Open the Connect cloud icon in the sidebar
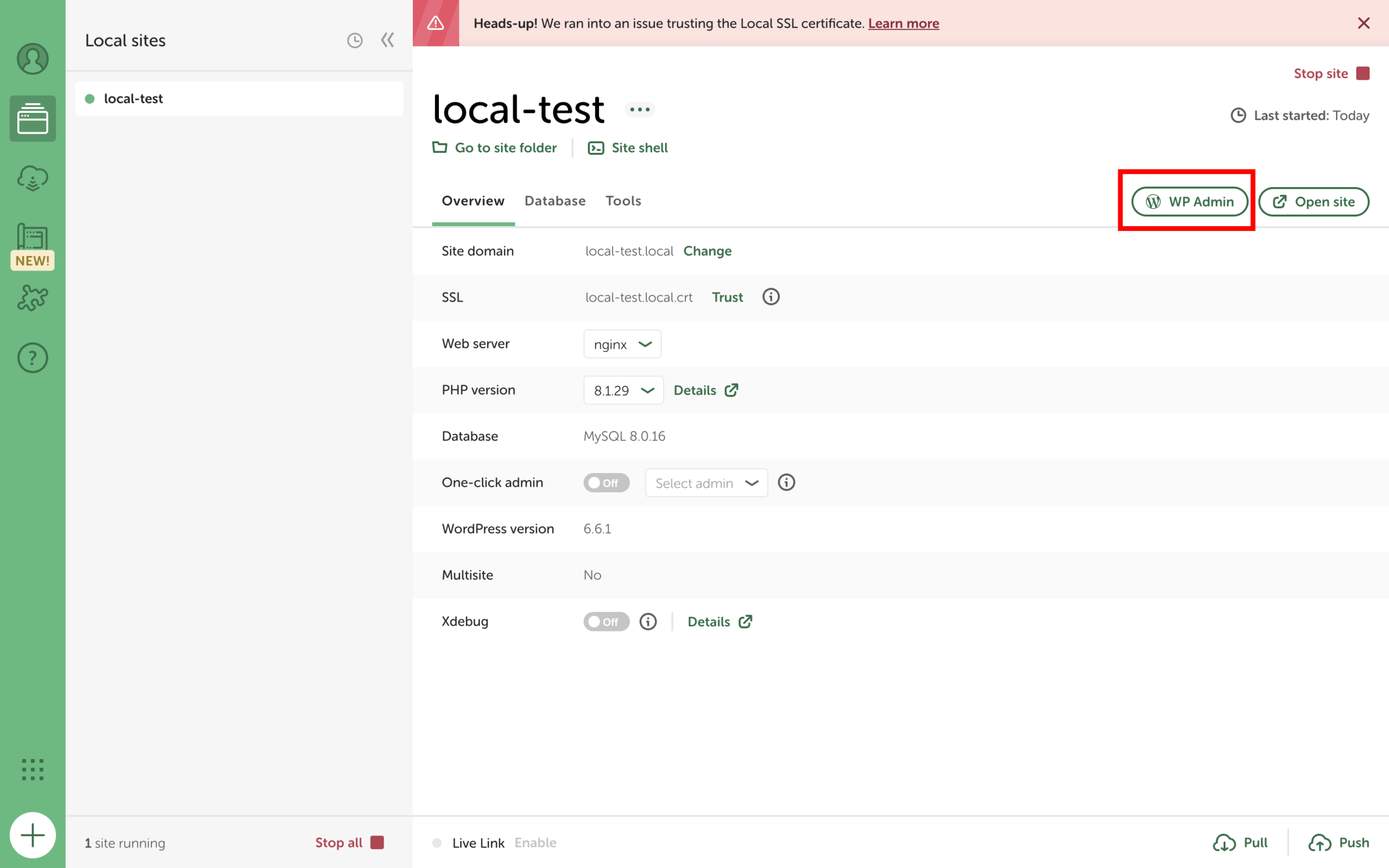This screenshot has width=1389, height=868. pyautogui.click(x=33, y=178)
